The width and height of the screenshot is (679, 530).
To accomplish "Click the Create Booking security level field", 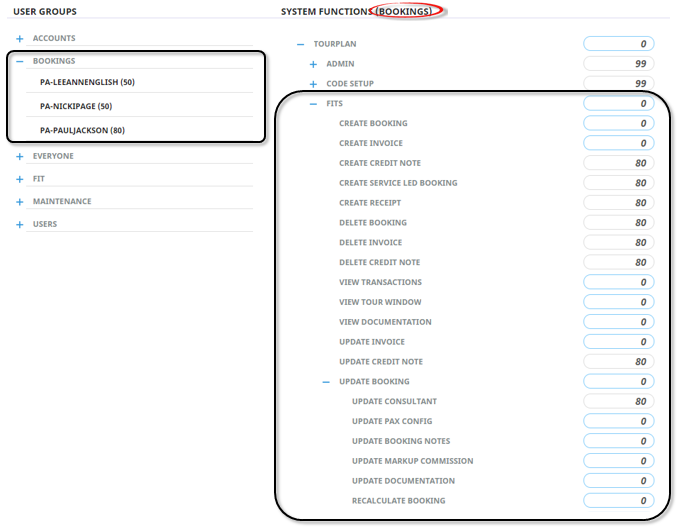I will pos(618,124).
